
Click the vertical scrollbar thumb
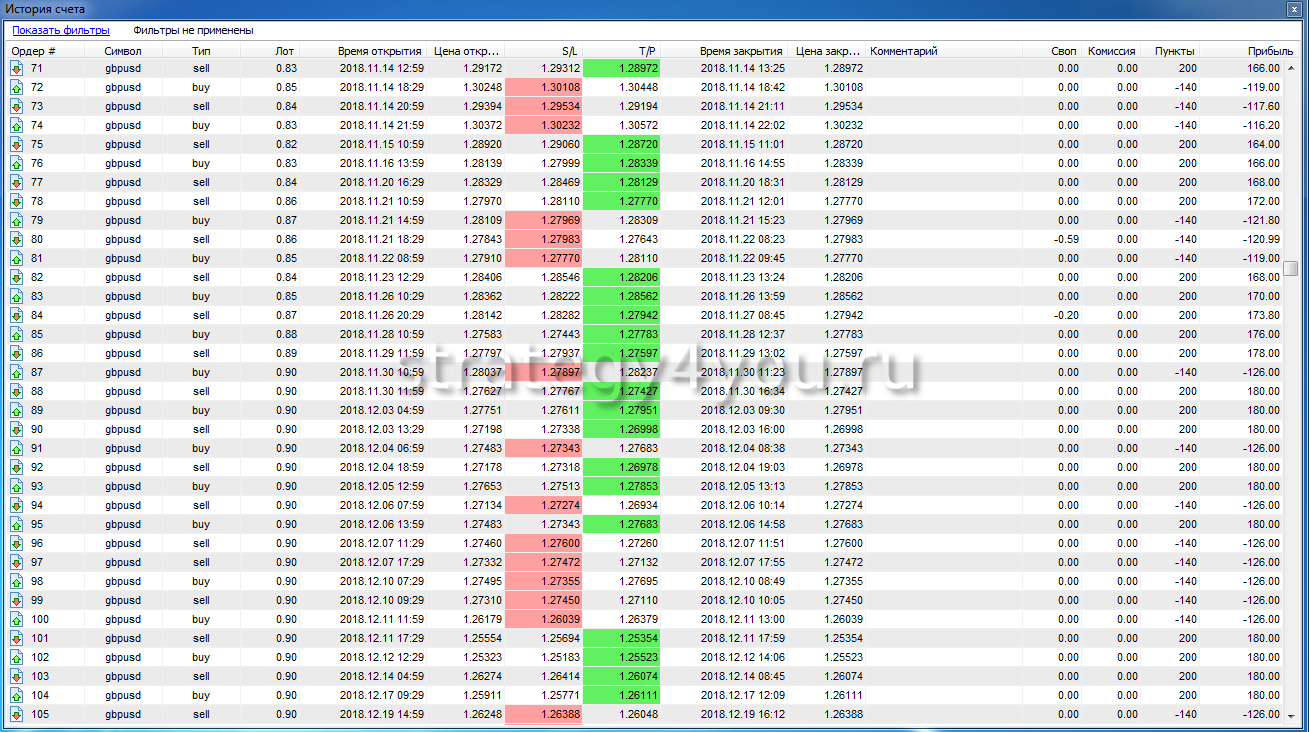(x=1291, y=267)
